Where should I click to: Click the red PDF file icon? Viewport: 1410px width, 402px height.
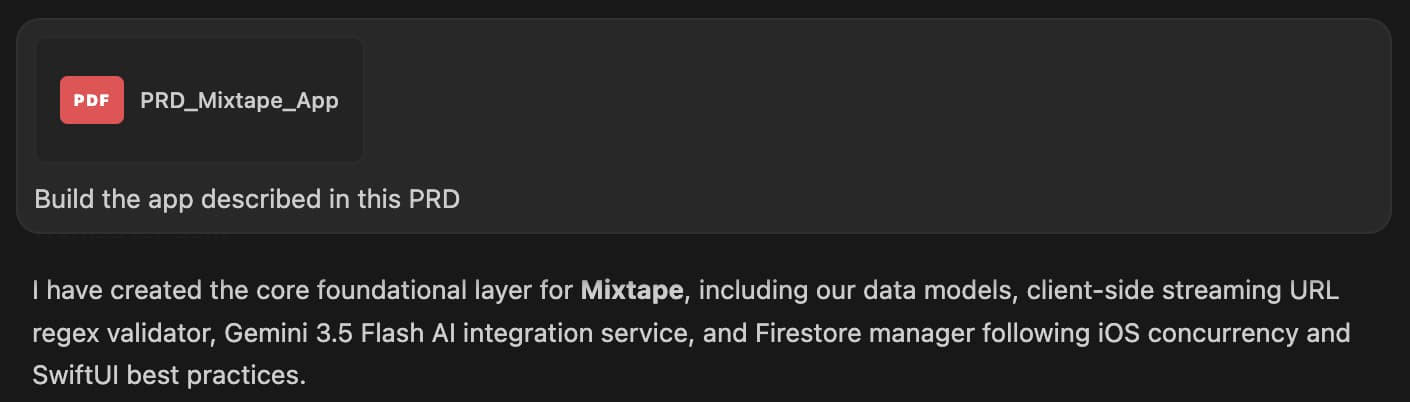tap(92, 100)
